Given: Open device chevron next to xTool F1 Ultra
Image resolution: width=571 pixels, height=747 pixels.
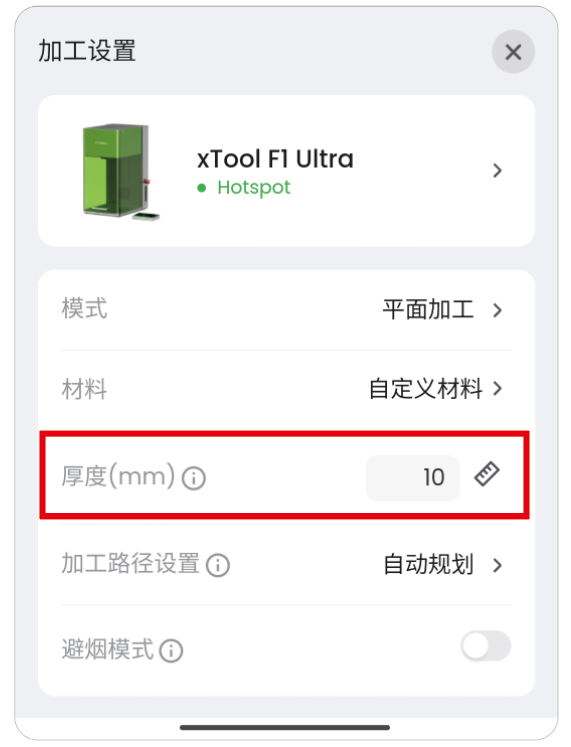Looking at the screenshot, I should click(497, 171).
